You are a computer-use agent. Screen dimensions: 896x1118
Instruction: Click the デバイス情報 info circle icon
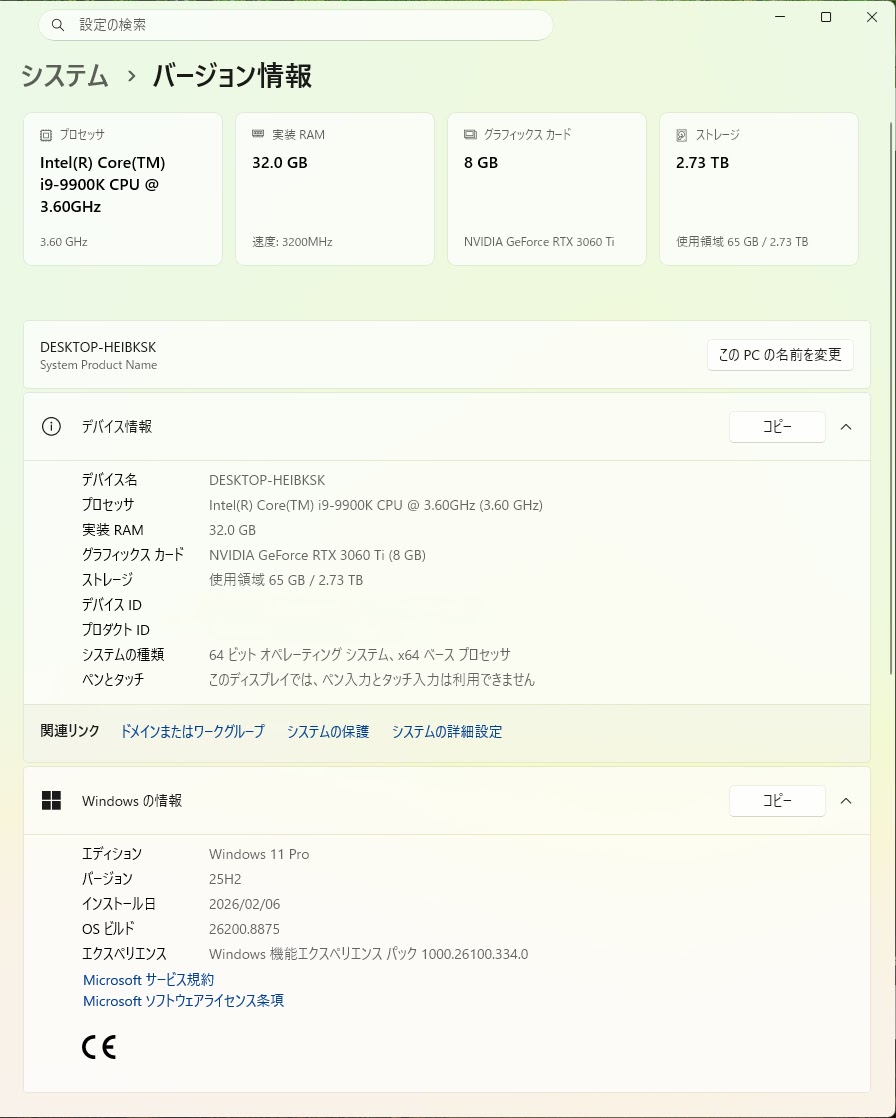(x=51, y=426)
